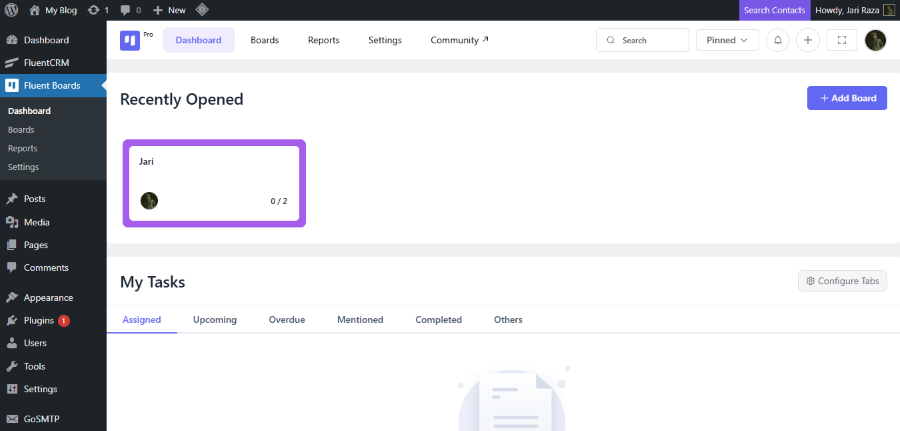Go to Reports in top navigation
The image size is (900, 431).
click(324, 40)
